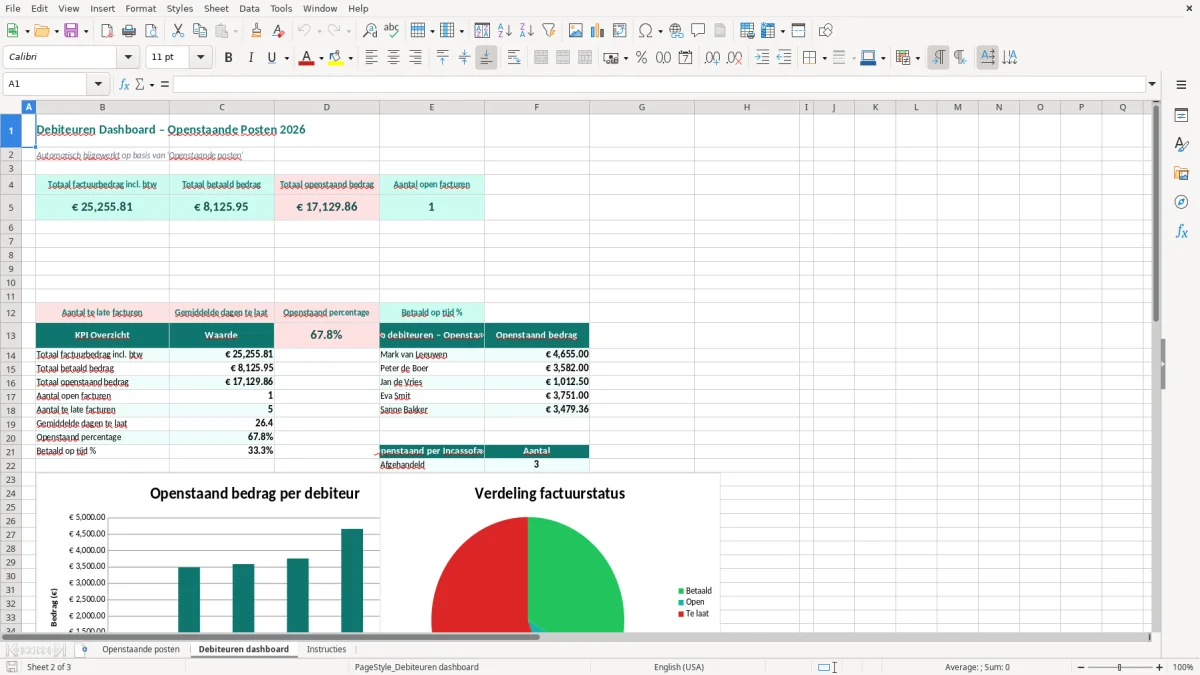Insert a pivot table
Image resolution: width=1200 pixels, height=675 pixels.
tap(620, 31)
